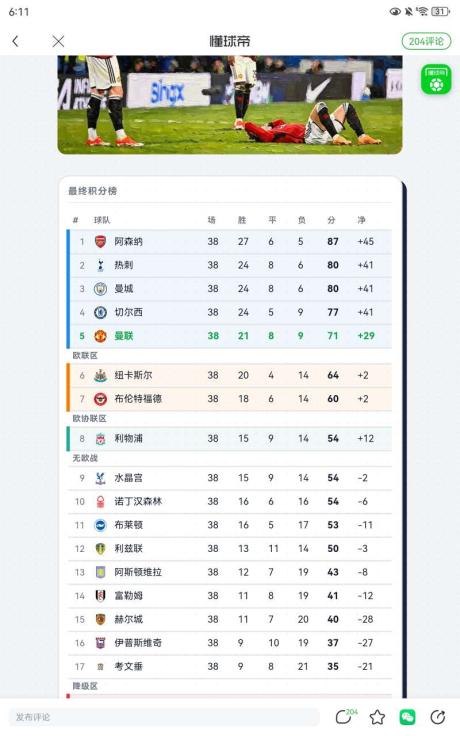This screenshot has width=460, height=736.
Task: Tap the 分 points column header
Action: (331, 220)
